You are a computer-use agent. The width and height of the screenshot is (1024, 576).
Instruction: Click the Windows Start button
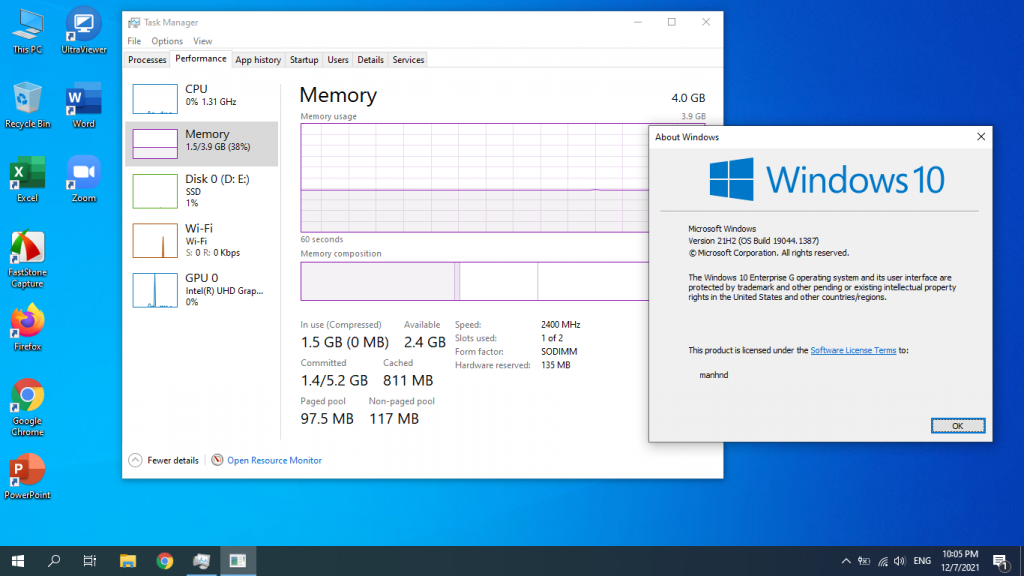point(18,561)
